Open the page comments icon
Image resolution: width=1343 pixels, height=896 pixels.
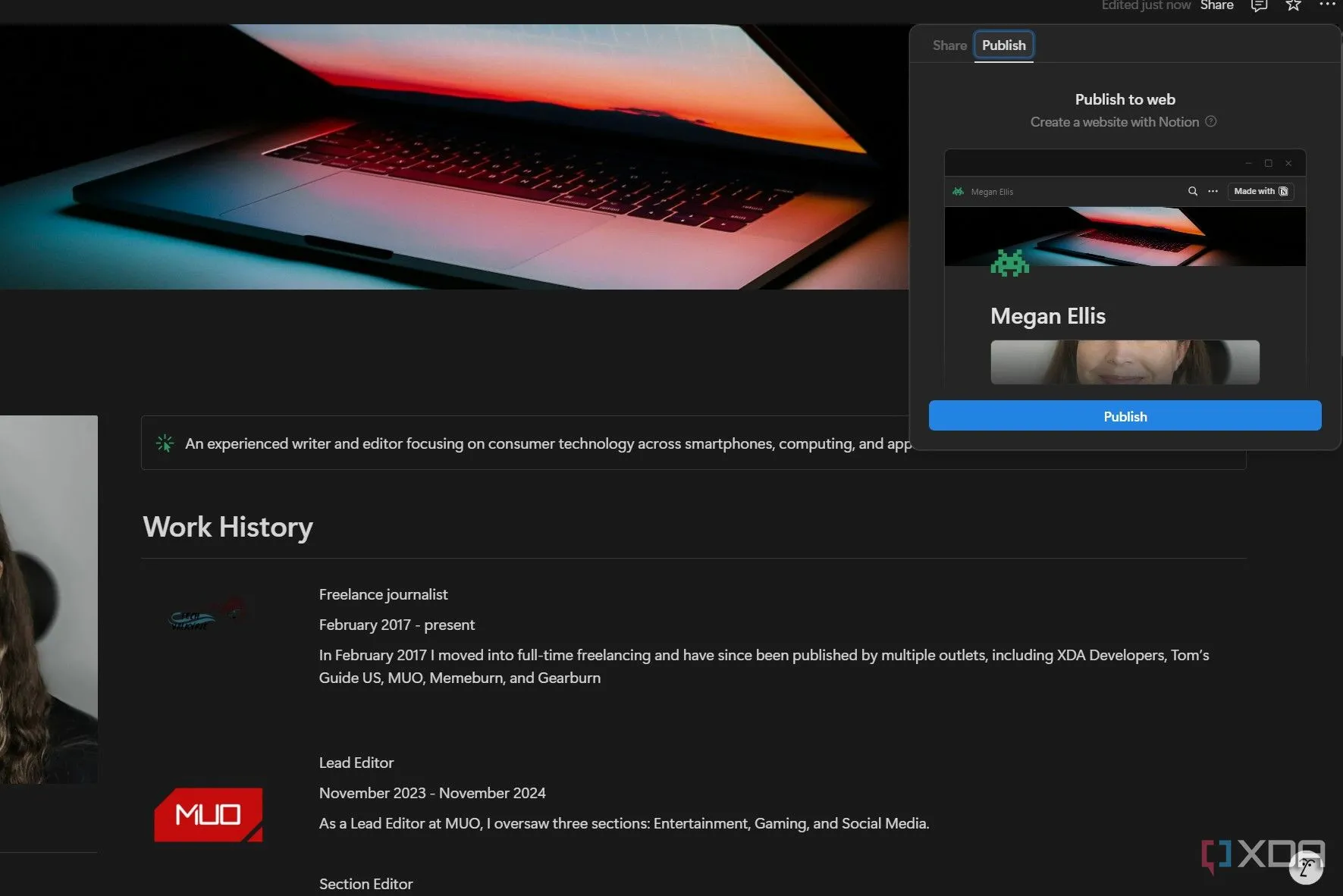pos(1259,6)
